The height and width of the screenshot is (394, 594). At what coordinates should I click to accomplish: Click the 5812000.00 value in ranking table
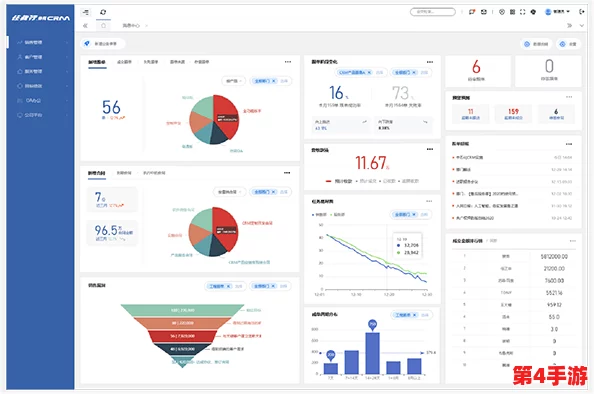pyautogui.click(x=554, y=256)
